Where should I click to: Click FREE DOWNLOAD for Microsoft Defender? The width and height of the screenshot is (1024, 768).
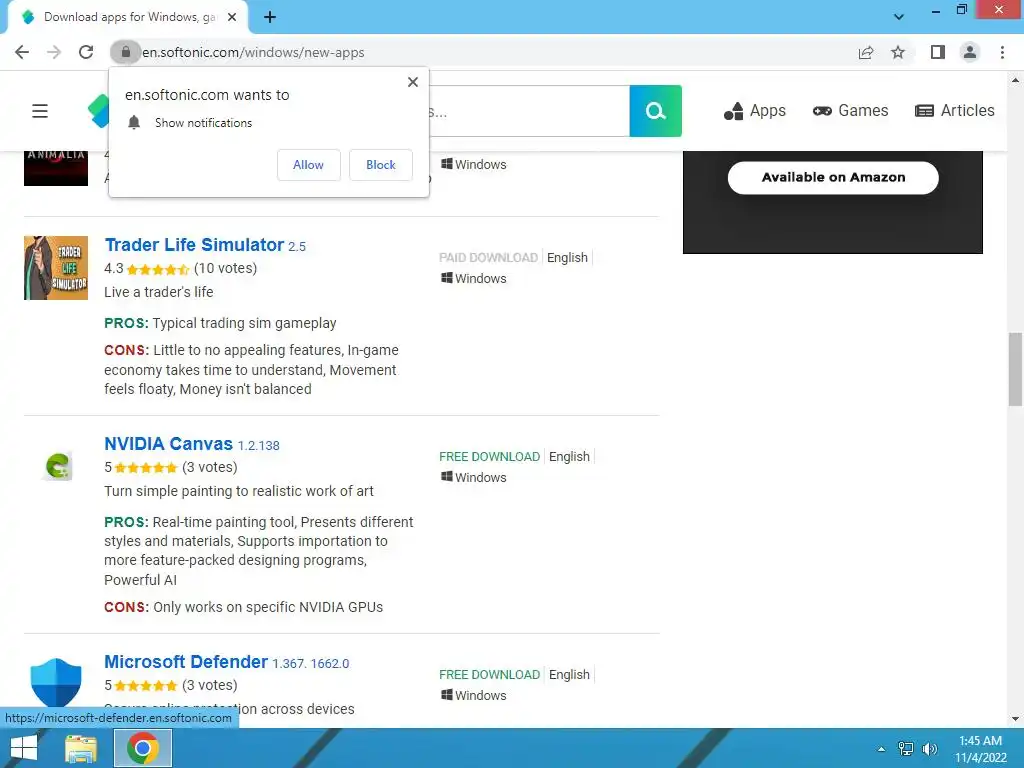click(490, 675)
